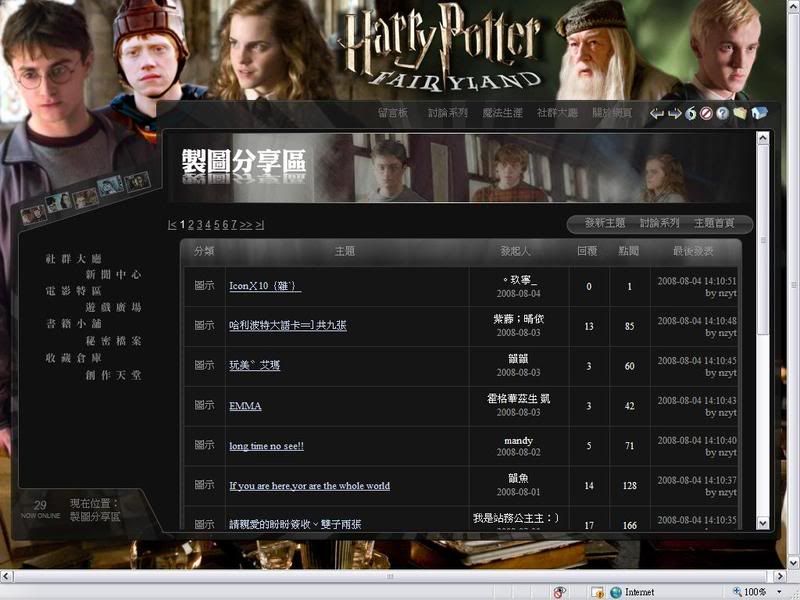Click author name 霍格華茲生 凱
This screenshot has width=800, height=600.
tap(518, 398)
